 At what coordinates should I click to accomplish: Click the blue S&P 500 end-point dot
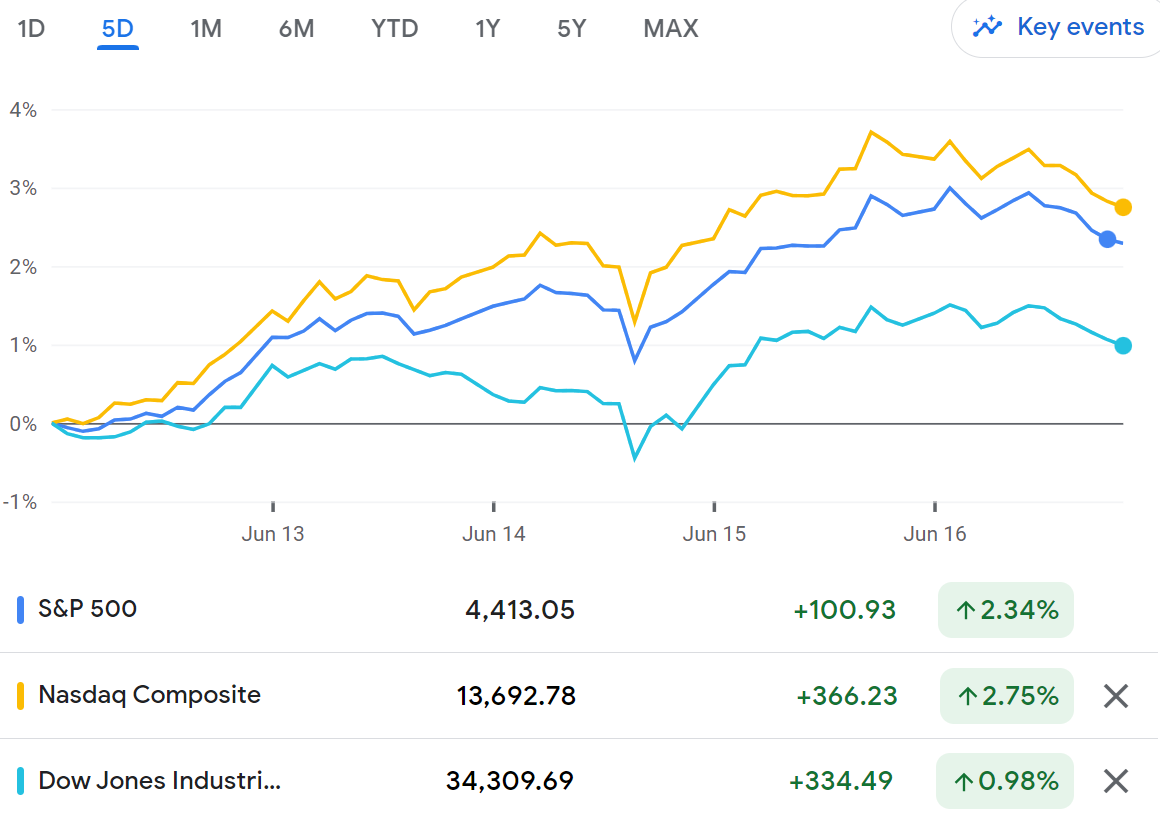[1107, 239]
